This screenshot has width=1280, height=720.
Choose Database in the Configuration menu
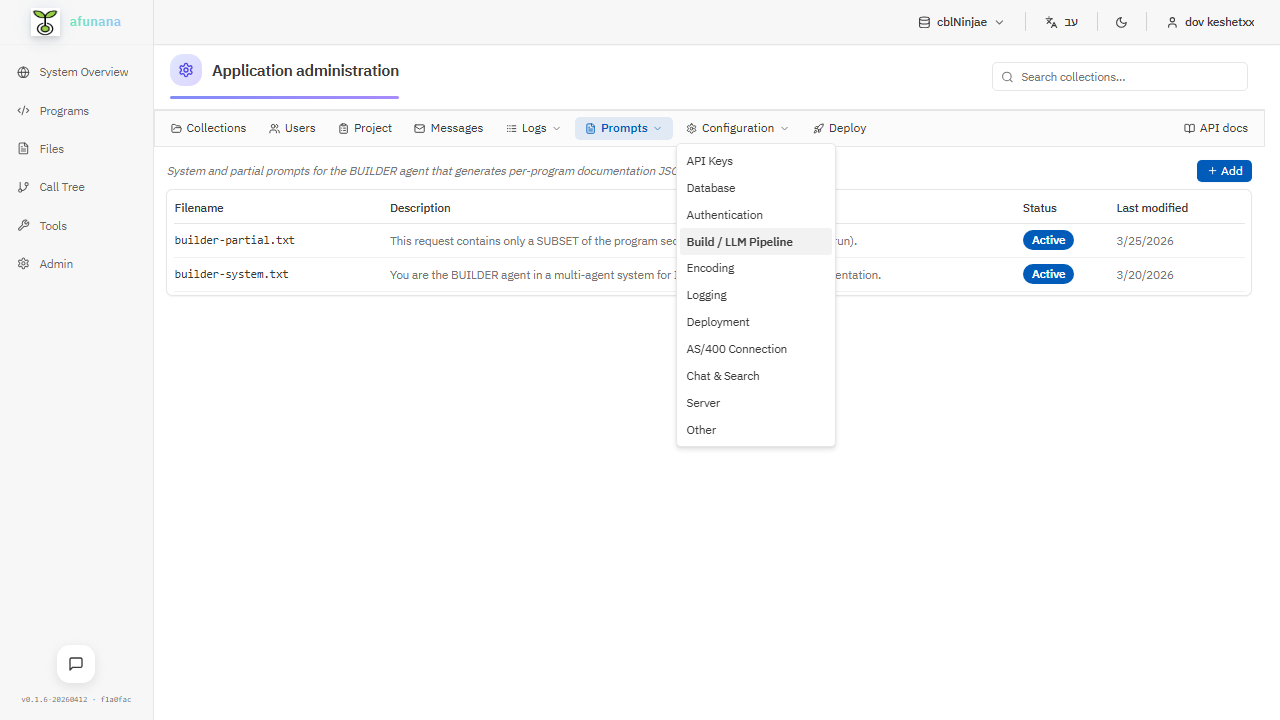click(711, 188)
